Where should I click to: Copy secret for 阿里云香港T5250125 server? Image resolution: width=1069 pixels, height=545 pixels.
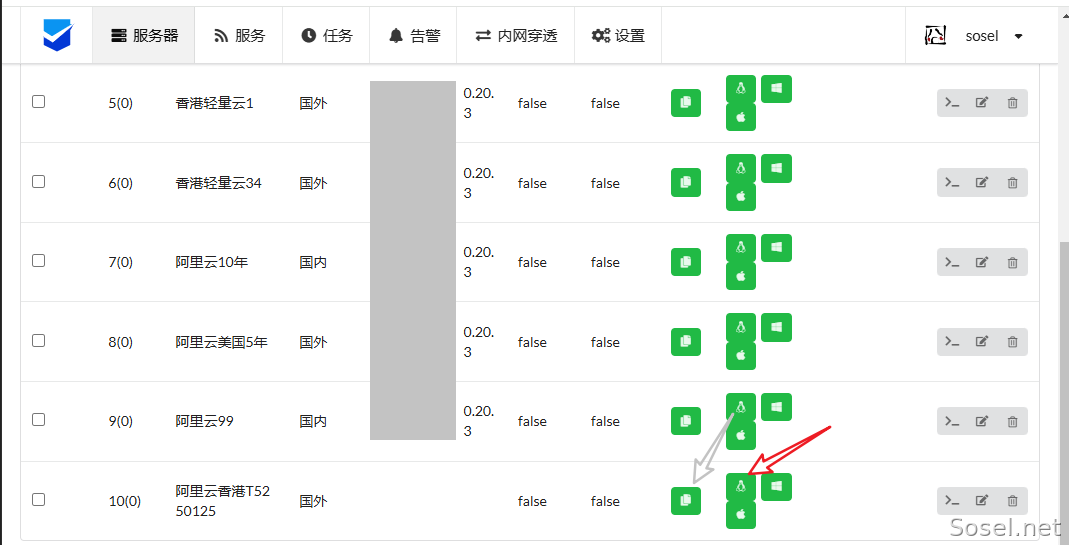686,501
